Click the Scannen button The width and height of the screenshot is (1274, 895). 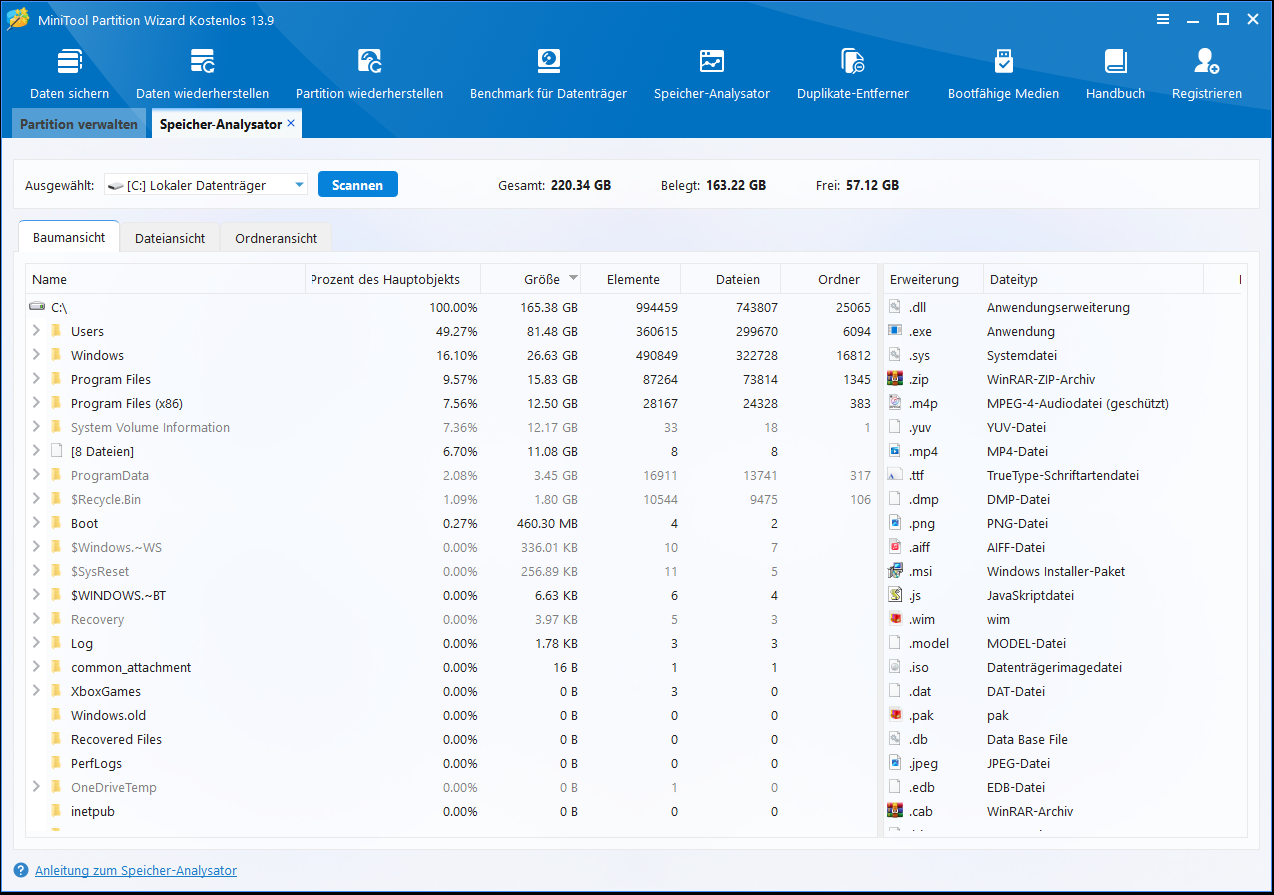point(357,185)
